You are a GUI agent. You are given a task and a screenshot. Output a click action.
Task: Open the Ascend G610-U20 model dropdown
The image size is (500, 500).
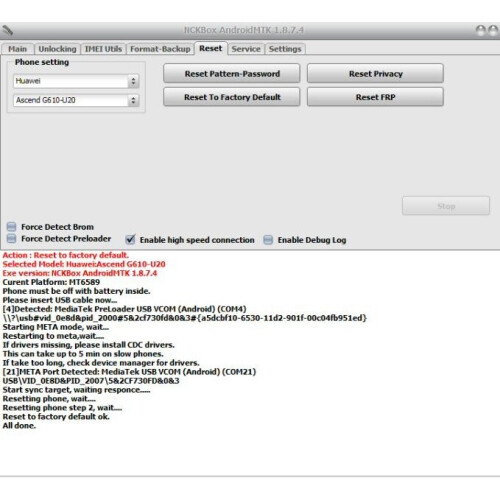[76, 100]
